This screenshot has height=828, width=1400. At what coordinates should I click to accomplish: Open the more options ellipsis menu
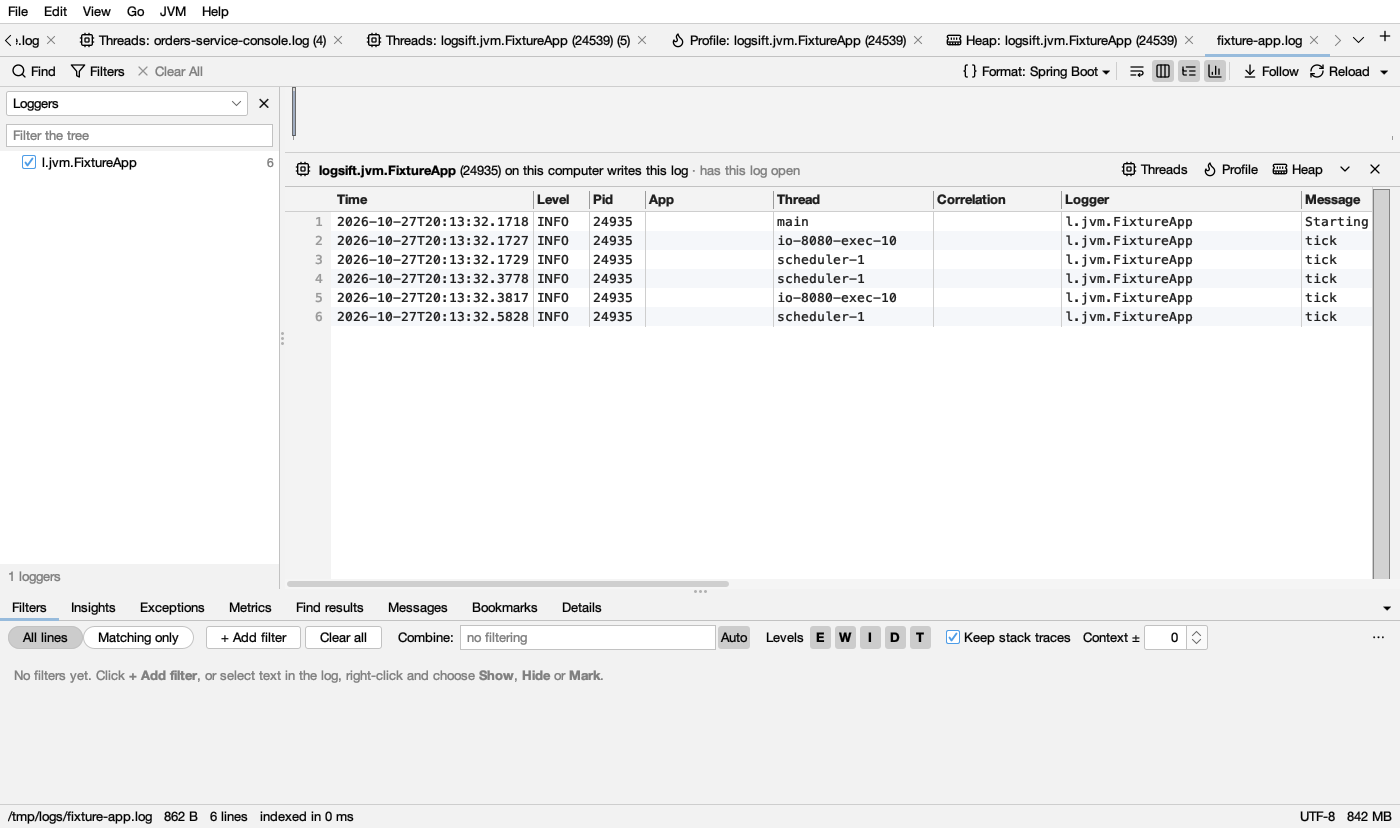(1378, 638)
